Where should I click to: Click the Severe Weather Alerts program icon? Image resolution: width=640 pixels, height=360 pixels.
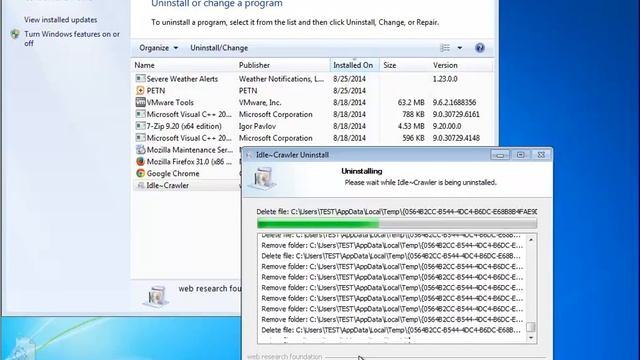[140, 78]
